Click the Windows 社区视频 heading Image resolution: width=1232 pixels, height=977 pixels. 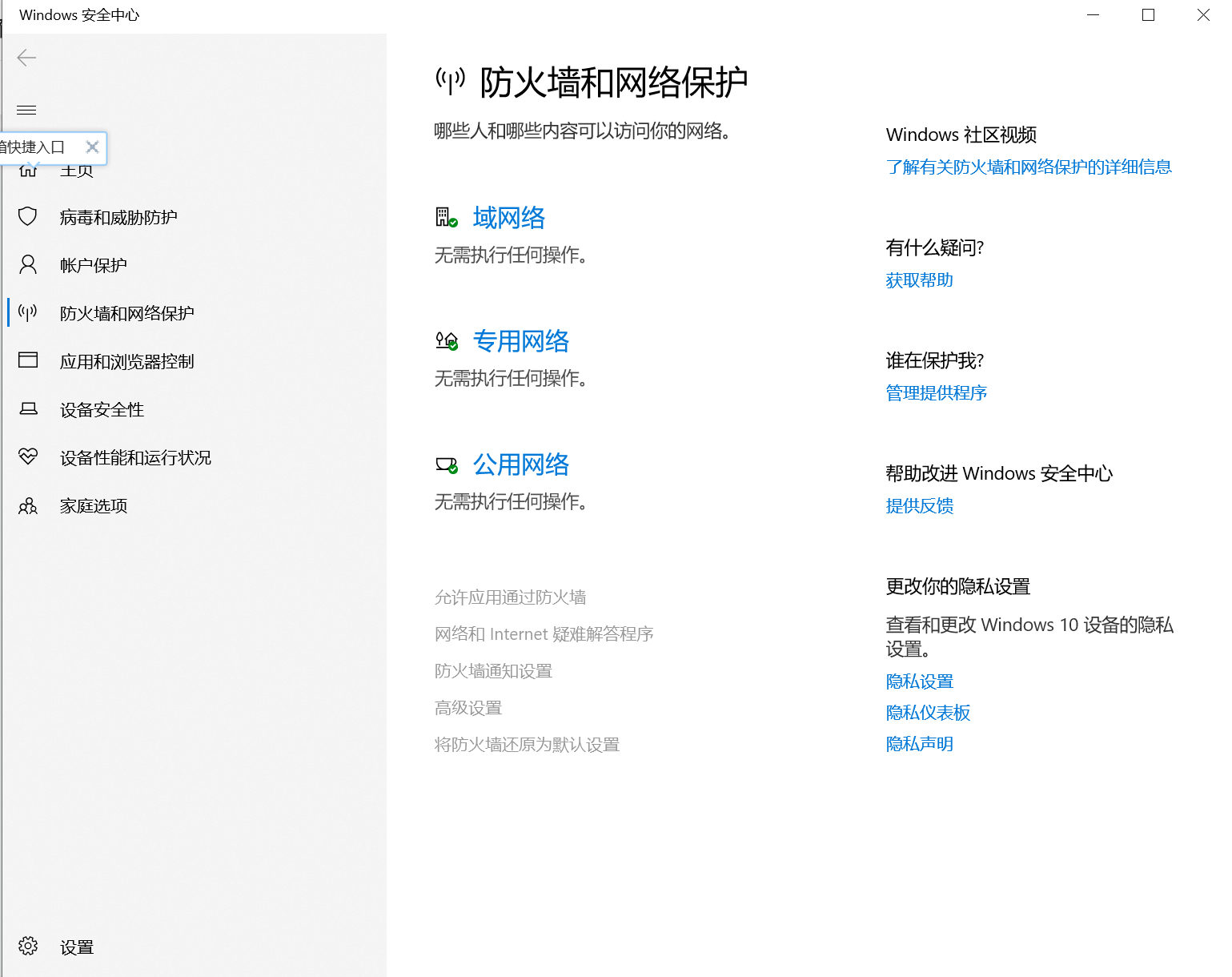[961, 135]
